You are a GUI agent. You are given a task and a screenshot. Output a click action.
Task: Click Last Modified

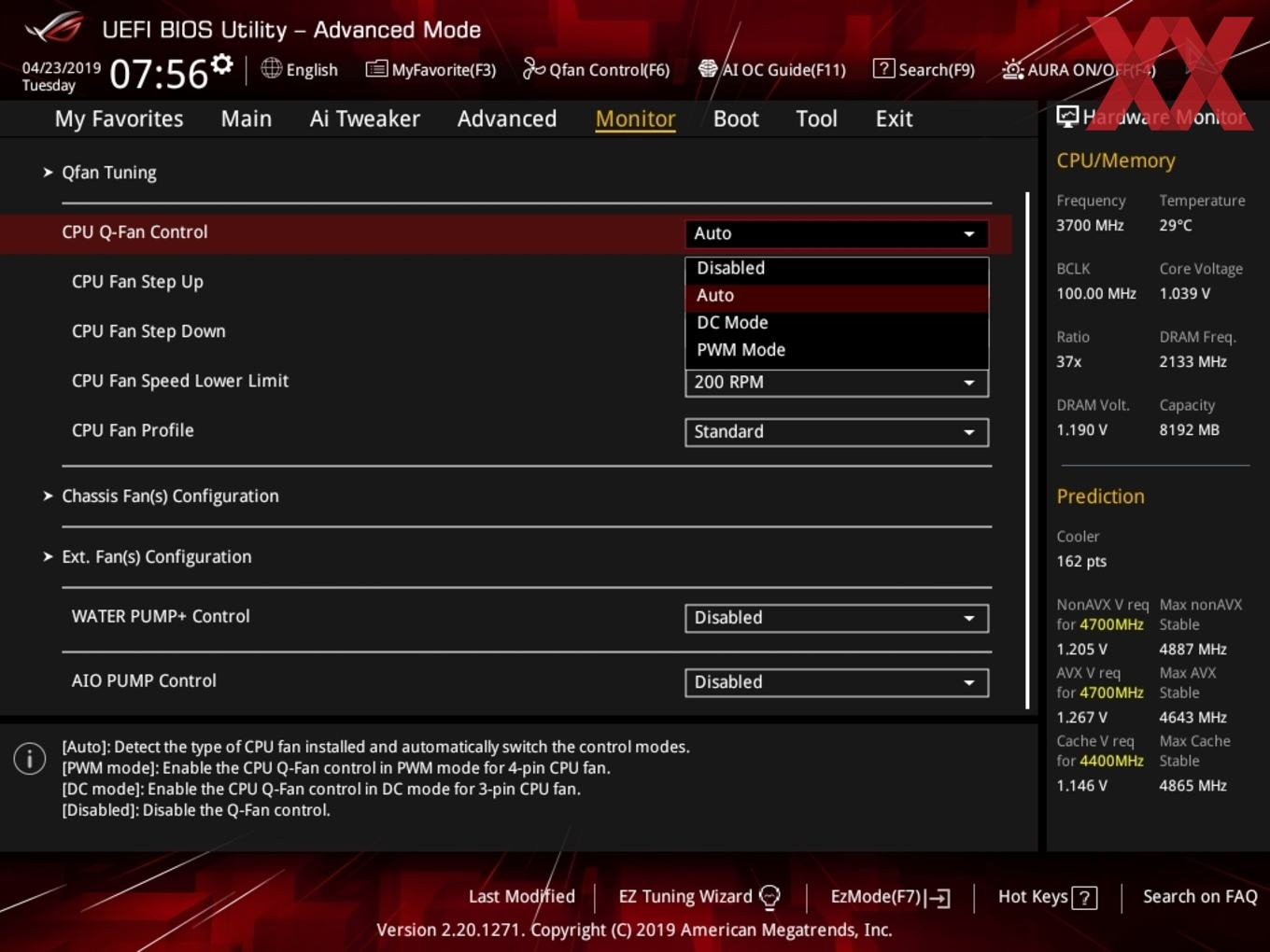(x=521, y=897)
